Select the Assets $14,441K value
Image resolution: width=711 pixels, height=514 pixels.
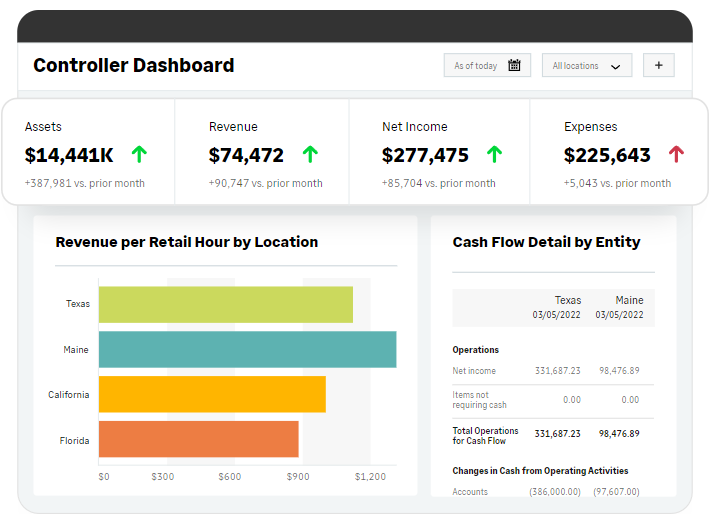pos(69,155)
